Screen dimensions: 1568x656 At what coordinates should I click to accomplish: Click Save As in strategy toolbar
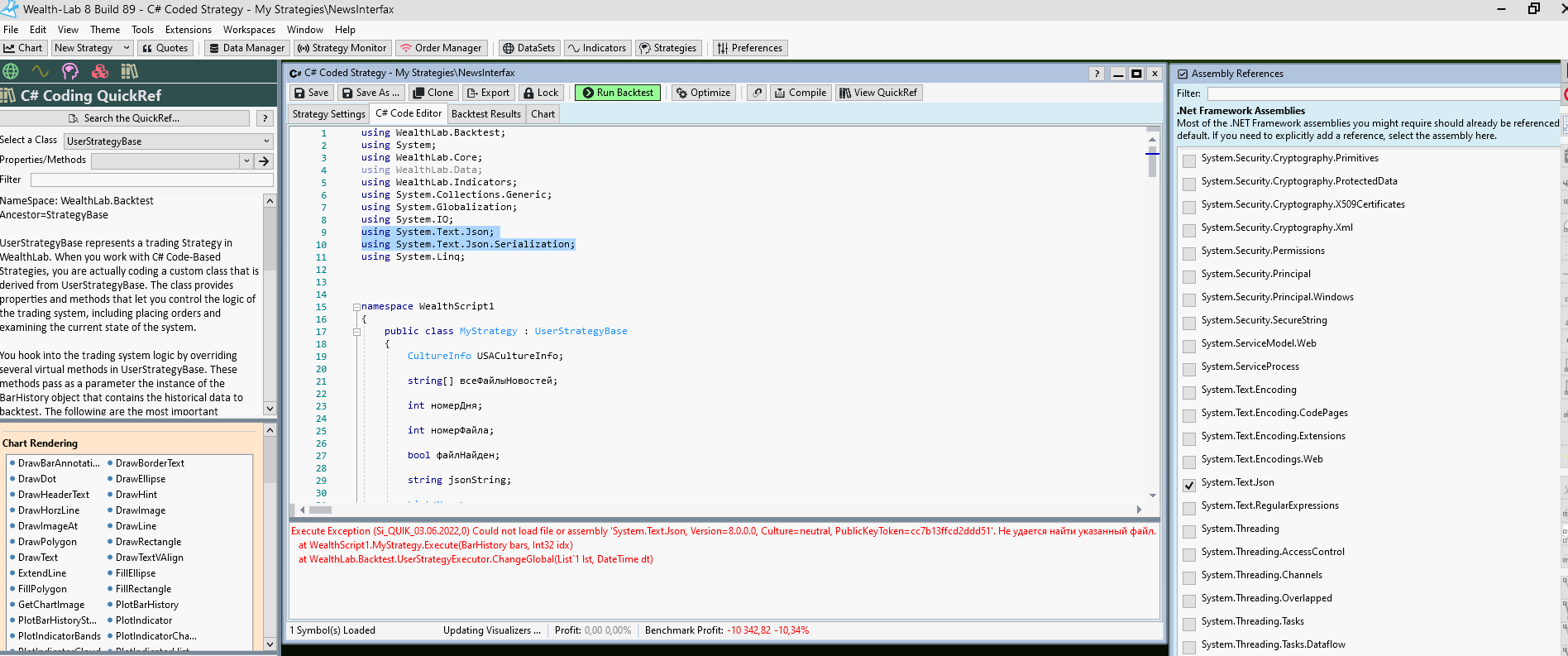370,93
